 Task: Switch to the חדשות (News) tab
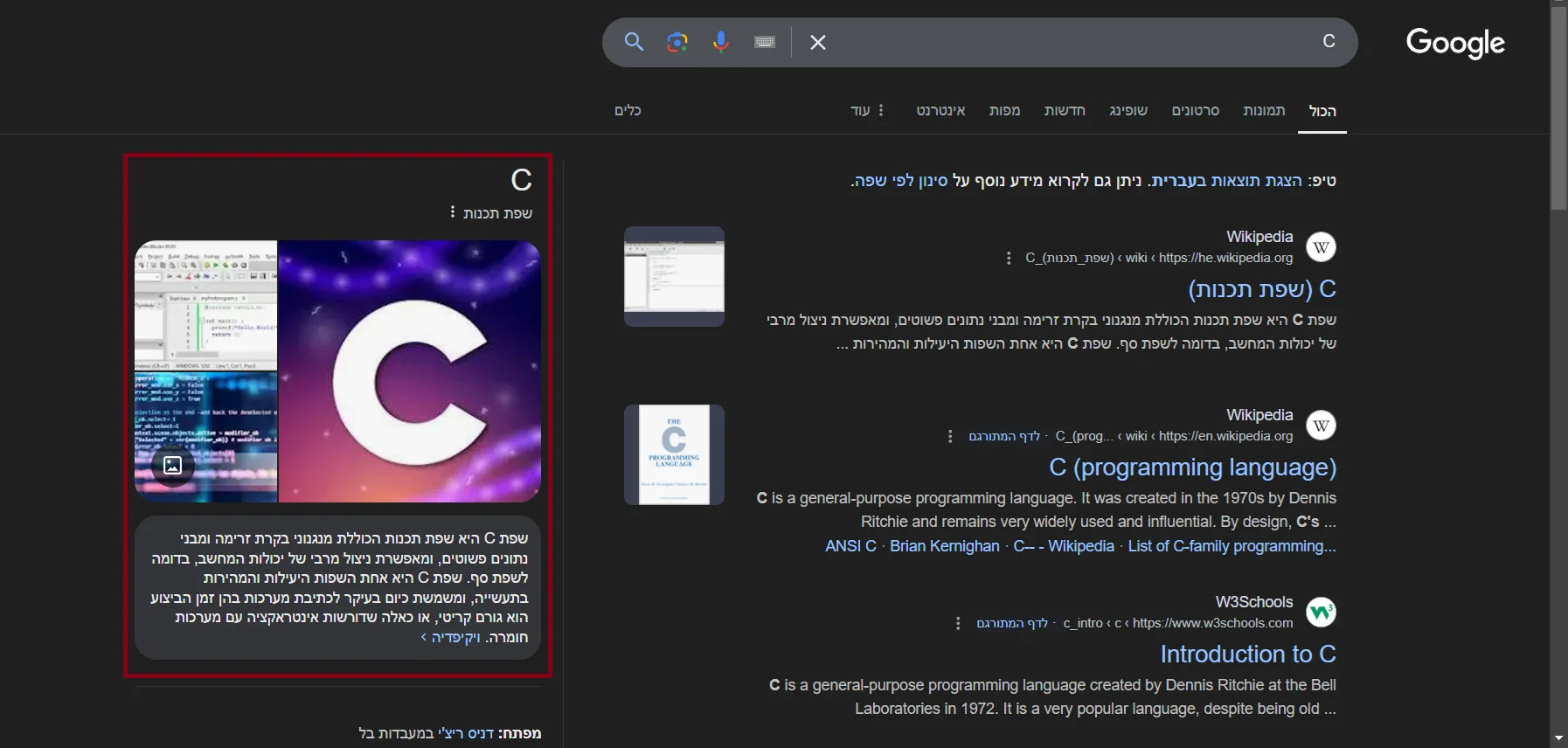(x=1065, y=110)
